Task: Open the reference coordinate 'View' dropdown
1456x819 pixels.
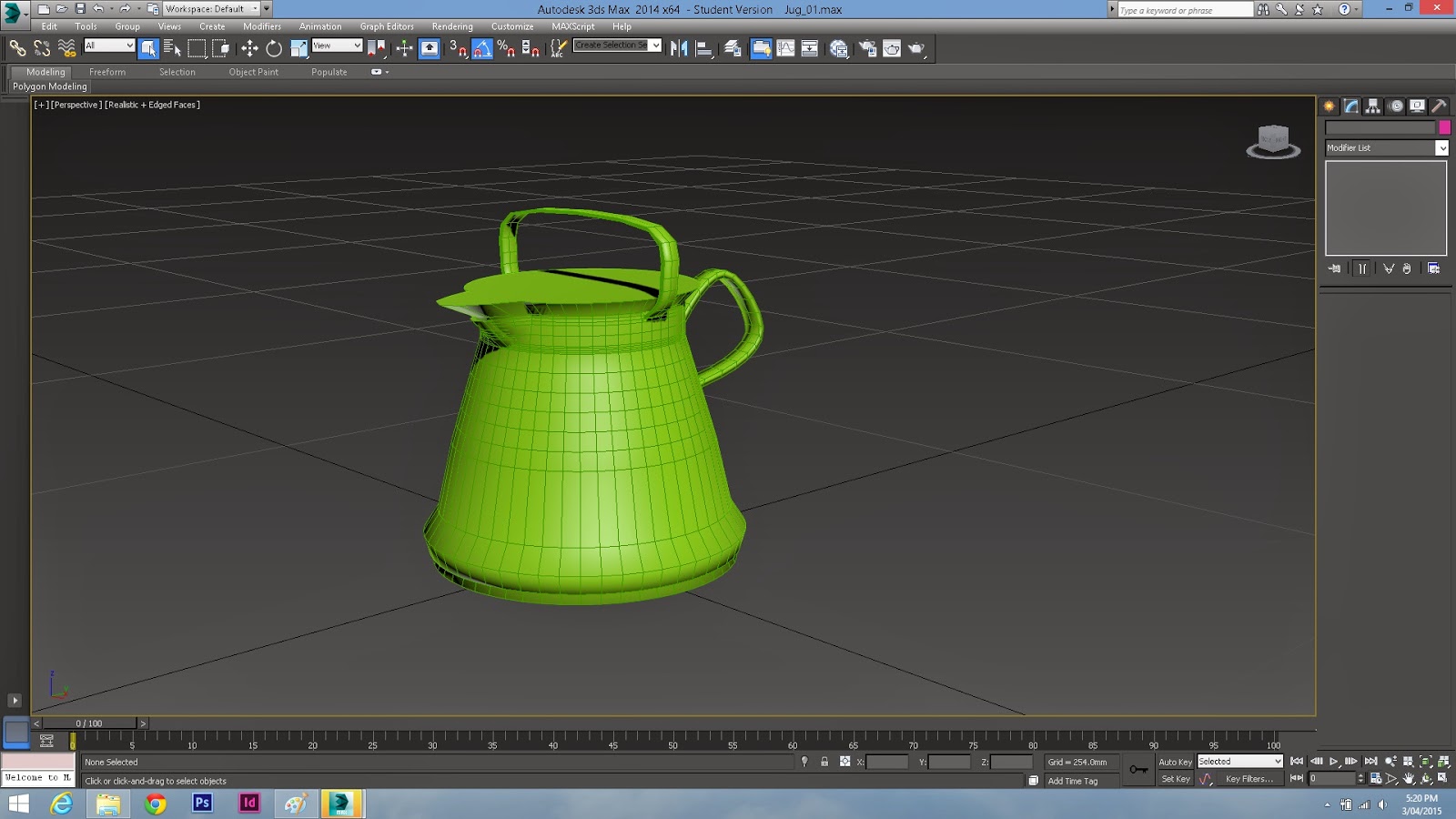Action: point(337,45)
